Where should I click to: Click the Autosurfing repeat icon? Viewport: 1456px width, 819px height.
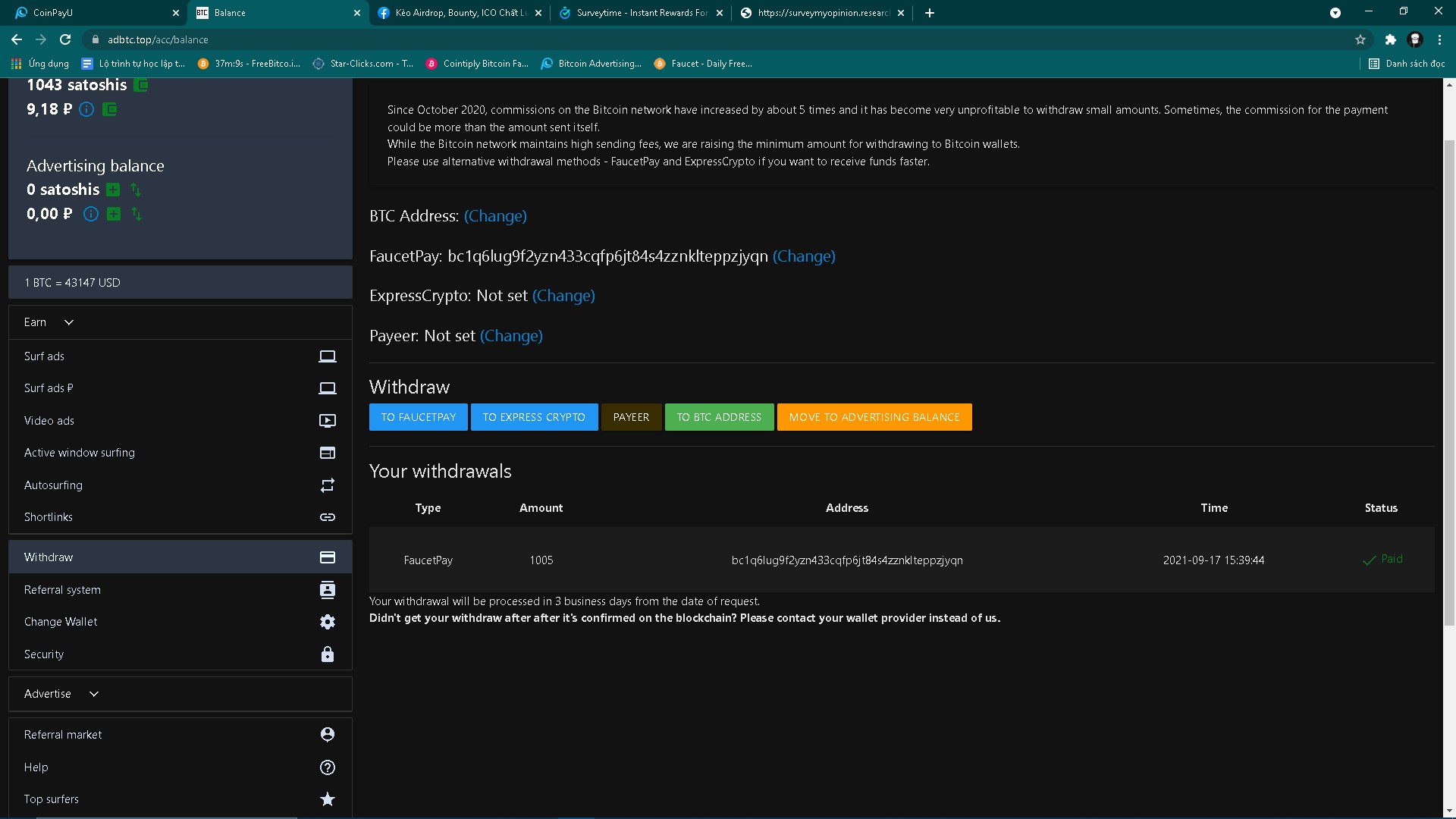(327, 485)
